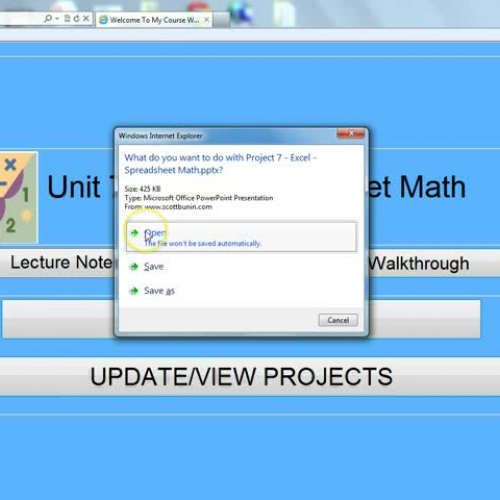Toggle the Compatibility View icon in address bar
Image resolution: width=500 pixels, height=500 pixels.
point(67,18)
